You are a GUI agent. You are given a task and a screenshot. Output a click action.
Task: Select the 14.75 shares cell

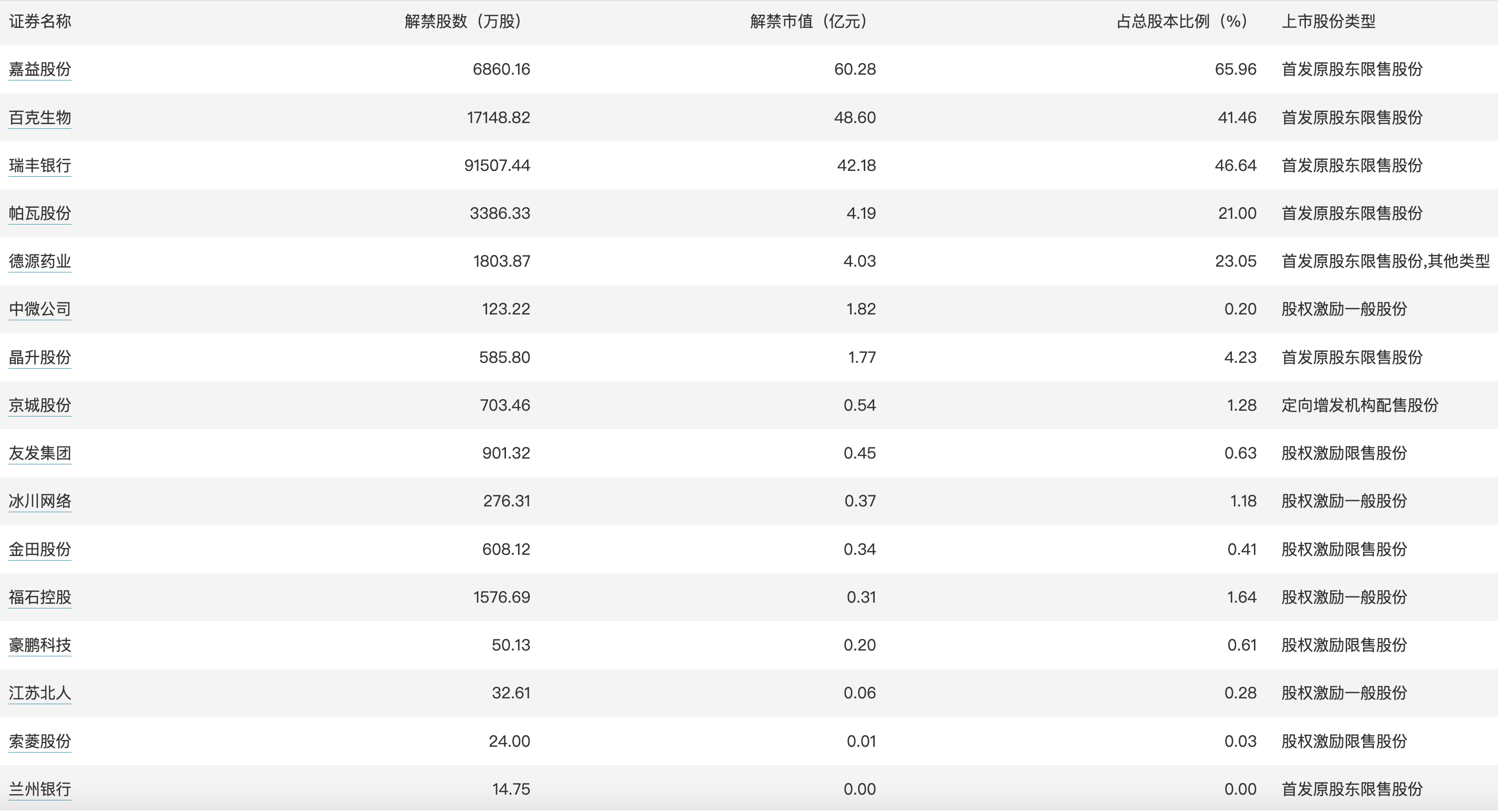[x=511, y=789]
